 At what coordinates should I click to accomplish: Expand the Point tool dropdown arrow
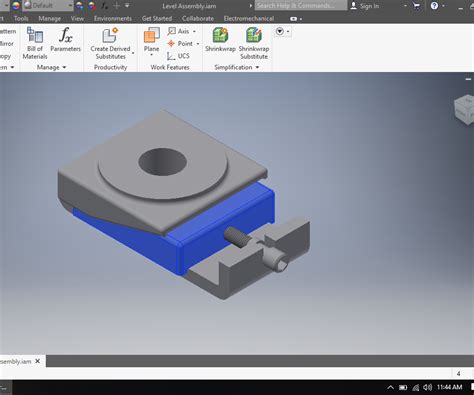click(x=198, y=44)
